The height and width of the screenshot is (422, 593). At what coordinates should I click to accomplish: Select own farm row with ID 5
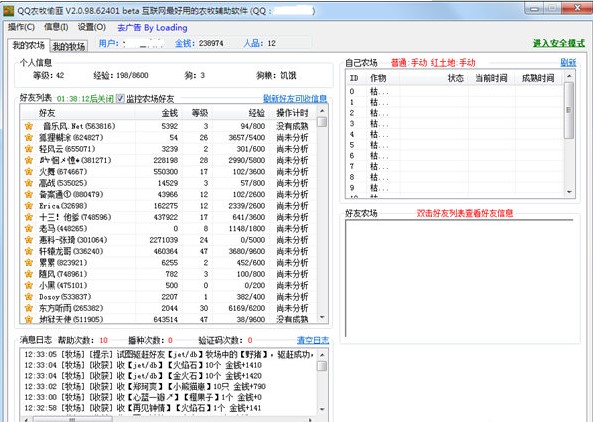455,145
